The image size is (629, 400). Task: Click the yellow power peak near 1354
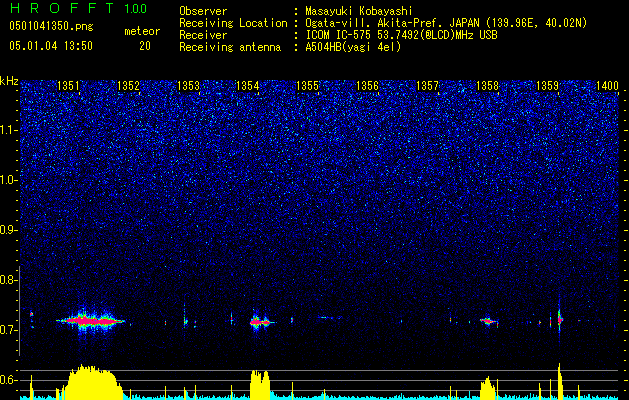(260, 384)
